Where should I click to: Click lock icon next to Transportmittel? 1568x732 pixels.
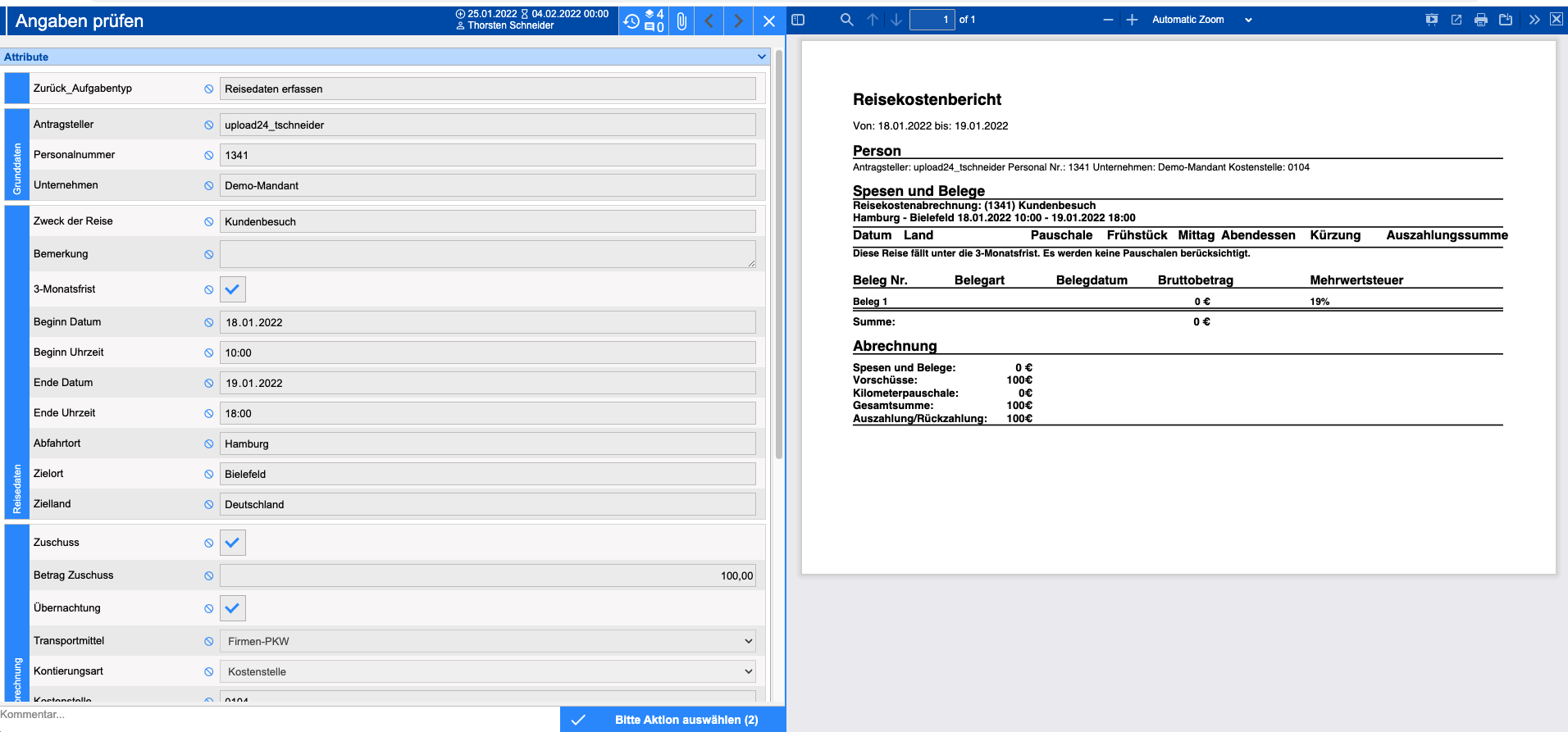coord(209,641)
